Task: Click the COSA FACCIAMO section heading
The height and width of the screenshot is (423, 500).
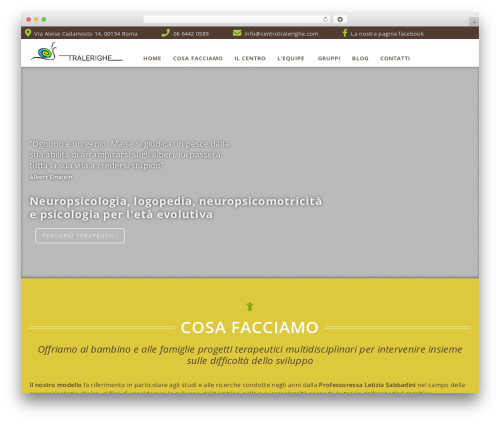Action: [250, 327]
